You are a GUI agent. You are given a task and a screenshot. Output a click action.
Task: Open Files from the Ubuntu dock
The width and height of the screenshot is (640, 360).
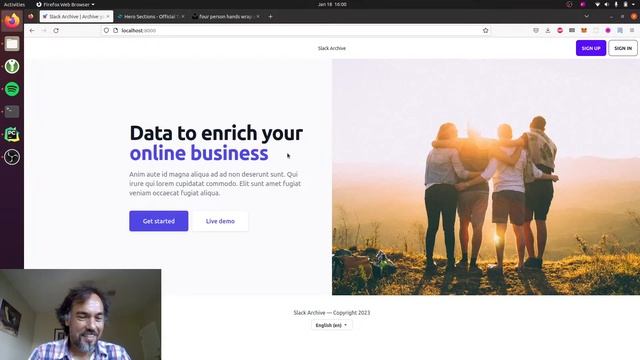point(12,44)
